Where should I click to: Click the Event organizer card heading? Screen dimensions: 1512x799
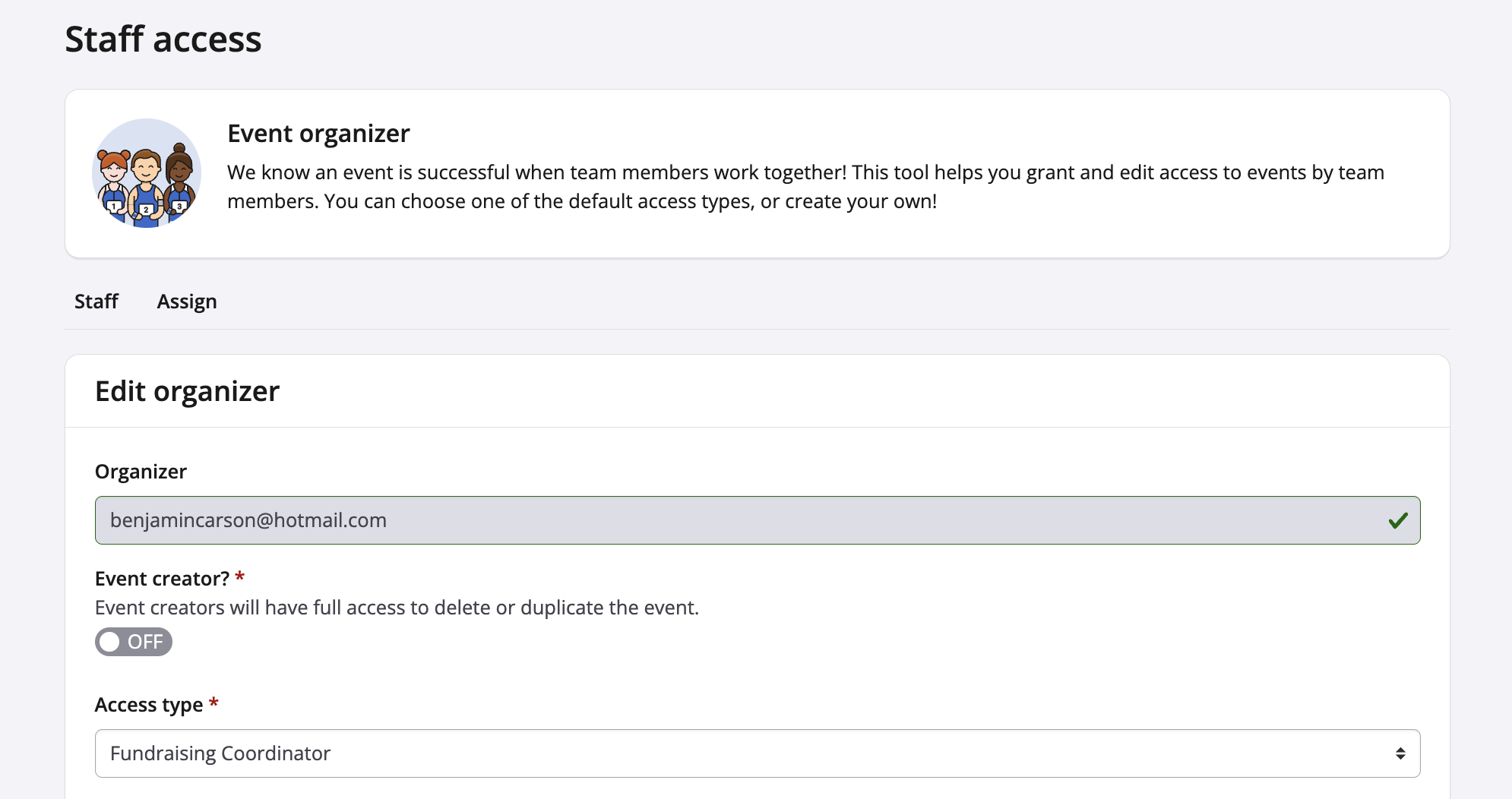click(x=318, y=134)
